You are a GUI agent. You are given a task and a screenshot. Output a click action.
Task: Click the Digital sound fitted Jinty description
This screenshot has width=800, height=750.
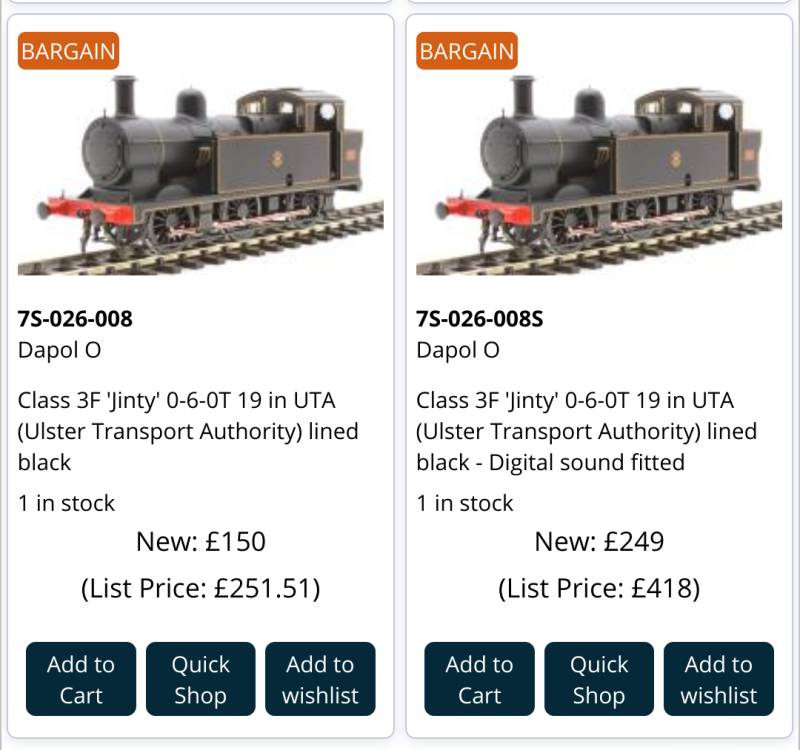tap(586, 431)
